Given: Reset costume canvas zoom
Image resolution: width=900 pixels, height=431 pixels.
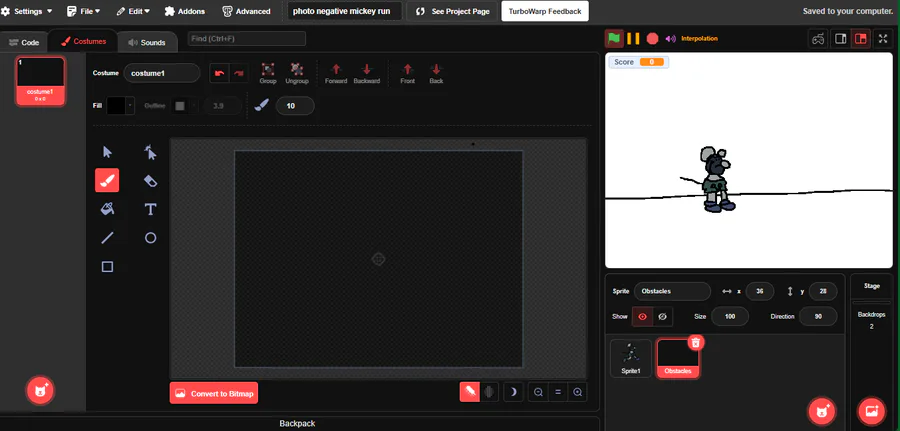Looking at the screenshot, I should tap(558, 393).
